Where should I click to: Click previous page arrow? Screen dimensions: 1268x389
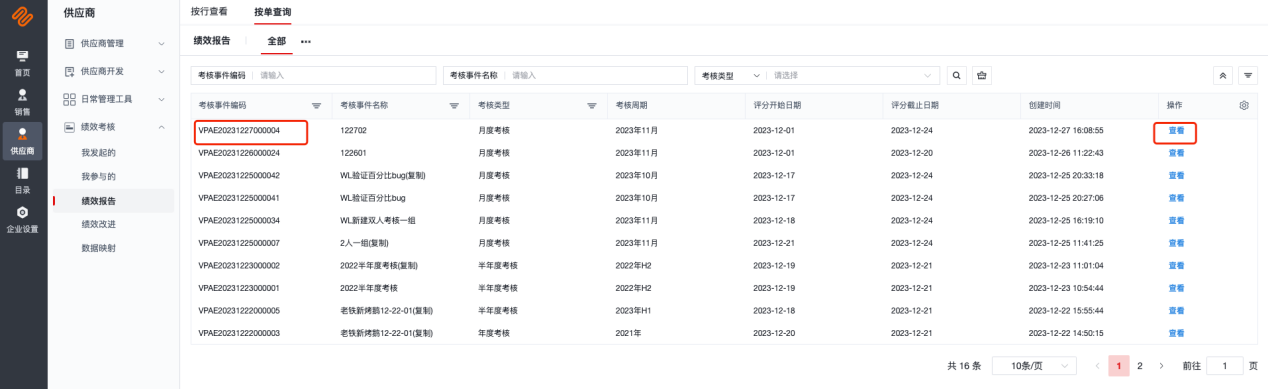1098,366
